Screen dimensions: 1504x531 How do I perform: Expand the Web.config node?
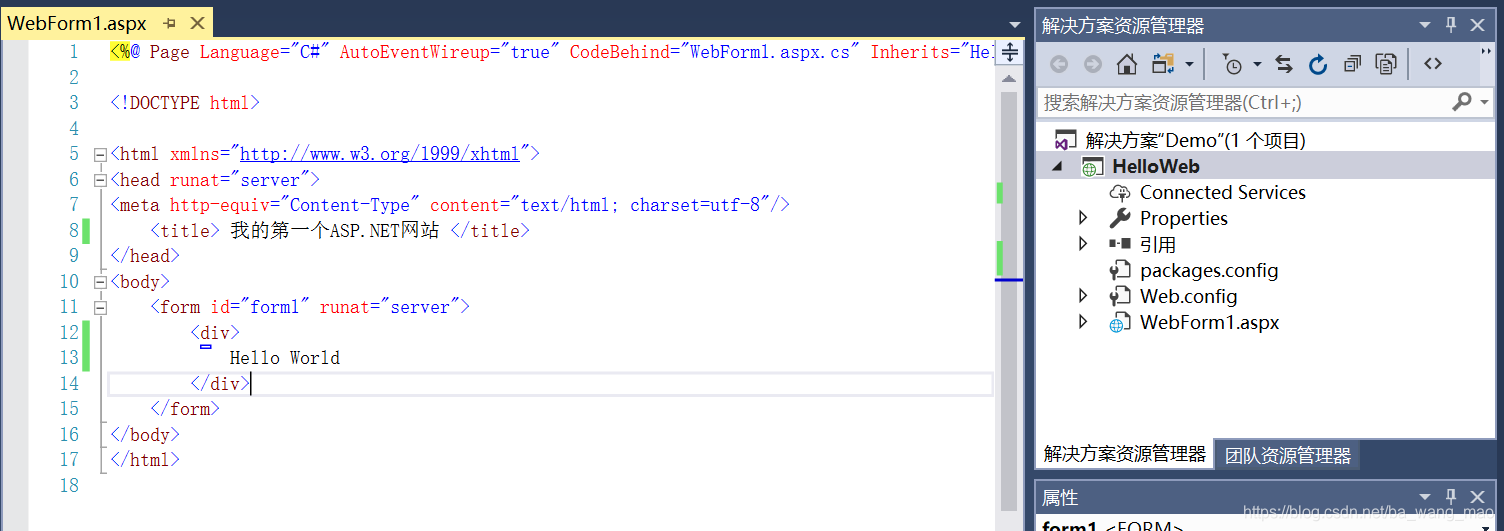(x=1083, y=296)
